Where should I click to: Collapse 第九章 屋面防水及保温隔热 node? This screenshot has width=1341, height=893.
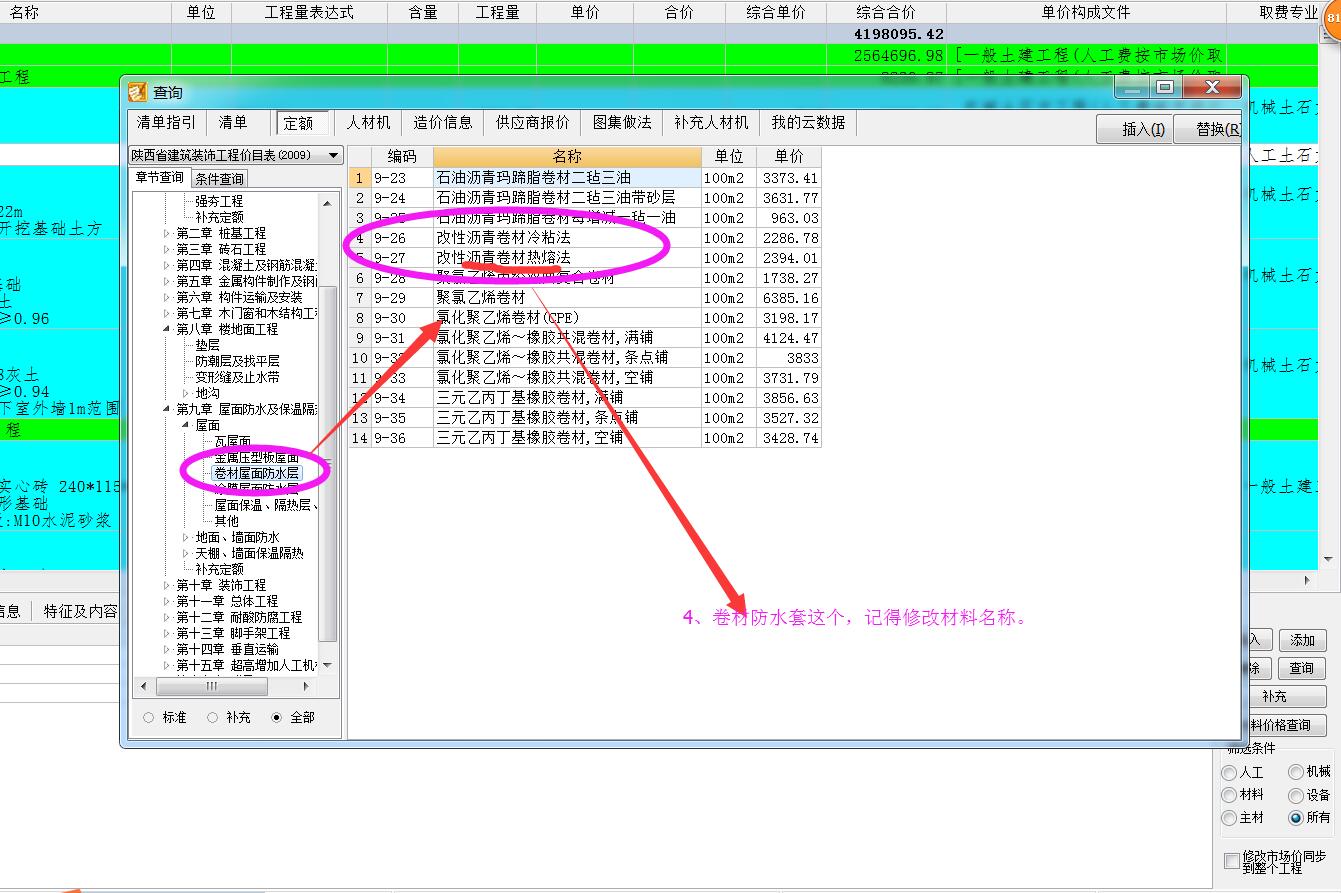pyautogui.click(x=168, y=409)
